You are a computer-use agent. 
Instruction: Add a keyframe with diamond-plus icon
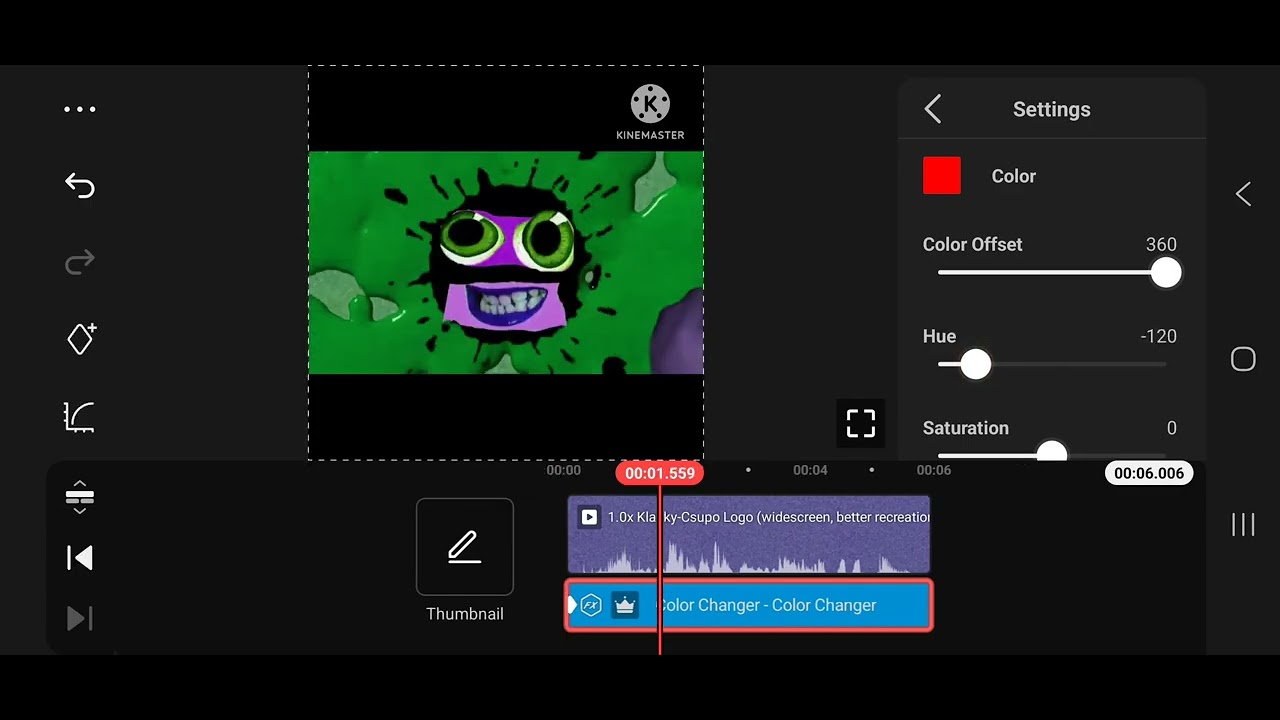pyautogui.click(x=81, y=338)
